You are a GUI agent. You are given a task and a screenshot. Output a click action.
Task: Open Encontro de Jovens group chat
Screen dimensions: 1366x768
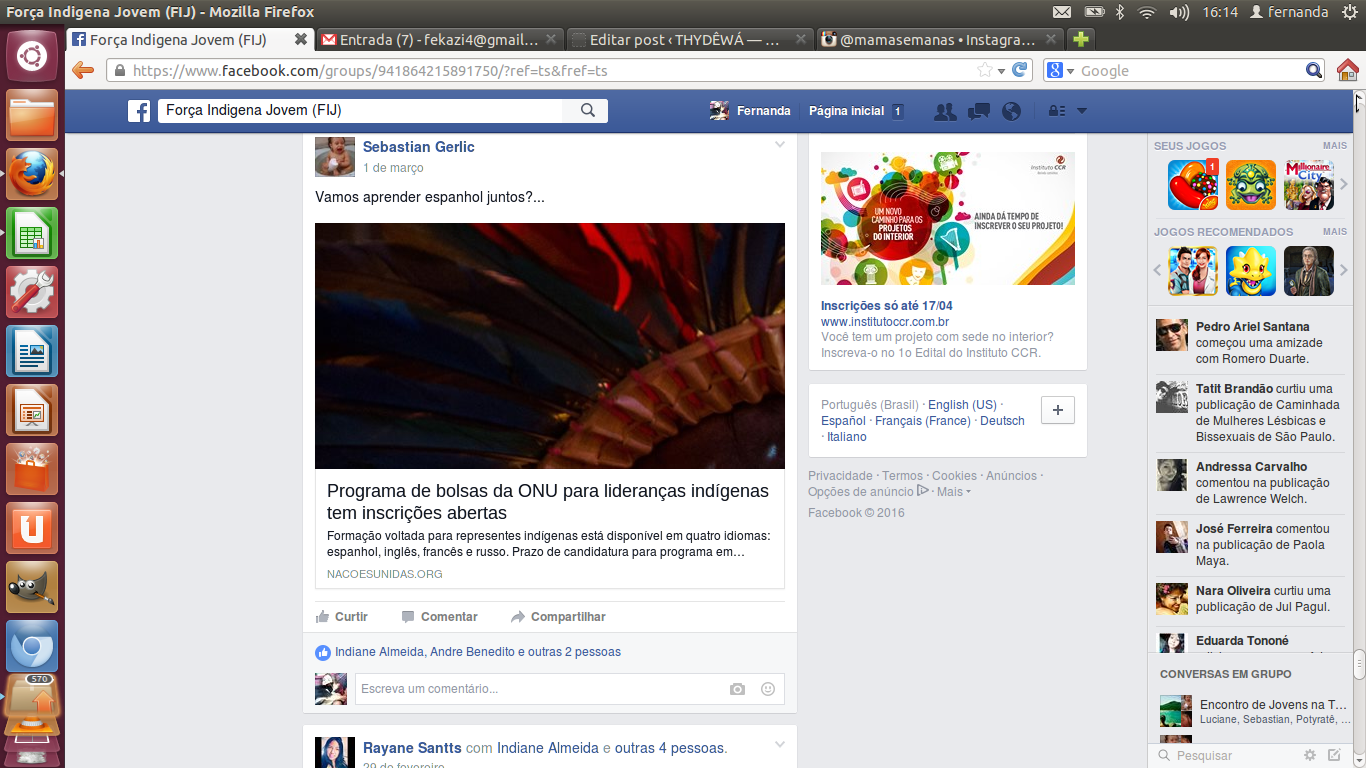1254,711
